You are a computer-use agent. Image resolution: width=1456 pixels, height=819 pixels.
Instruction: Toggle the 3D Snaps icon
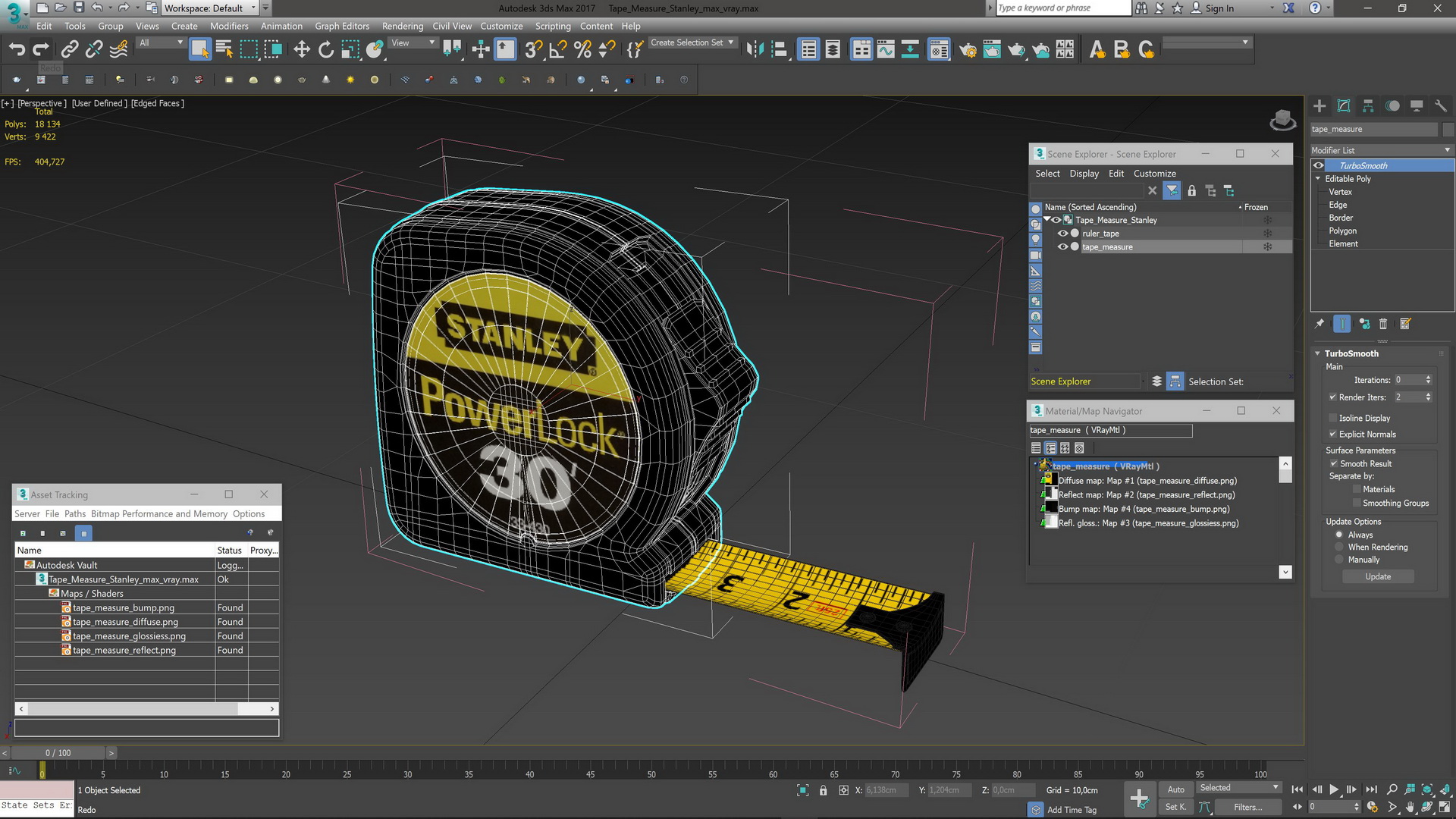coord(533,50)
